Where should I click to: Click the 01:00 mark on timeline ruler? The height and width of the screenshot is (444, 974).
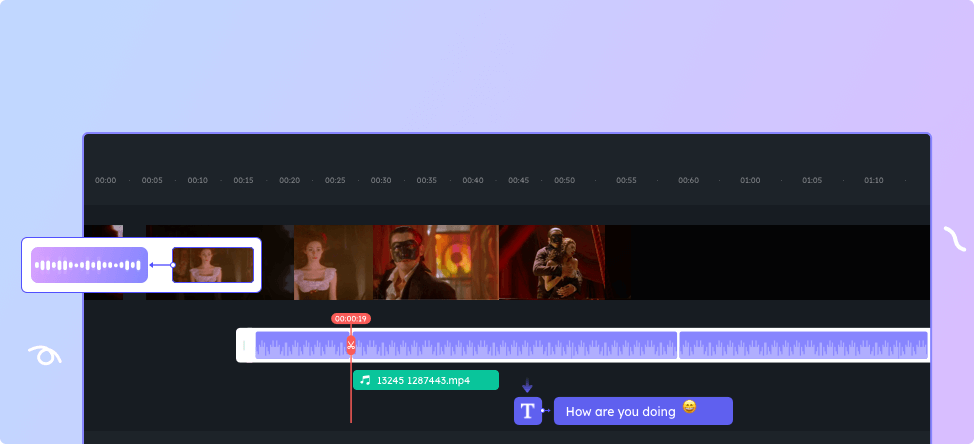pos(749,181)
